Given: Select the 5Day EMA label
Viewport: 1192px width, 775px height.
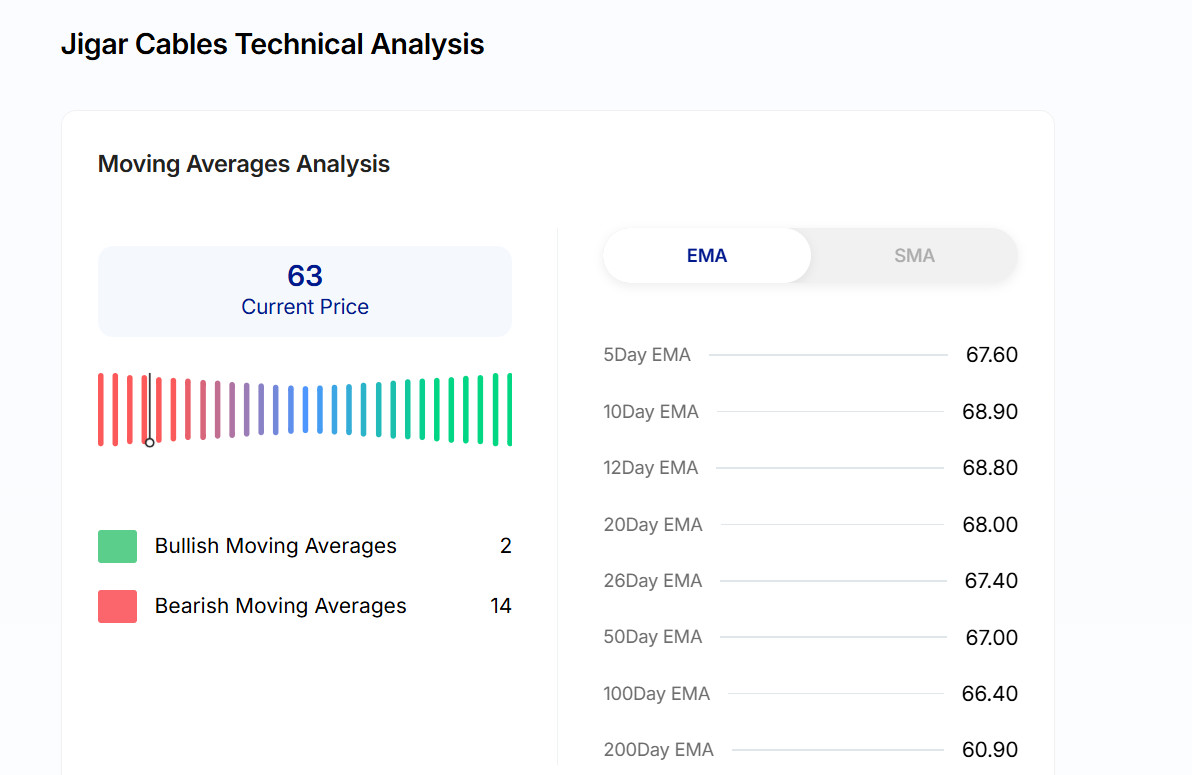Looking at the screenshot, I should pyautogui.click(x=647, y=355).
